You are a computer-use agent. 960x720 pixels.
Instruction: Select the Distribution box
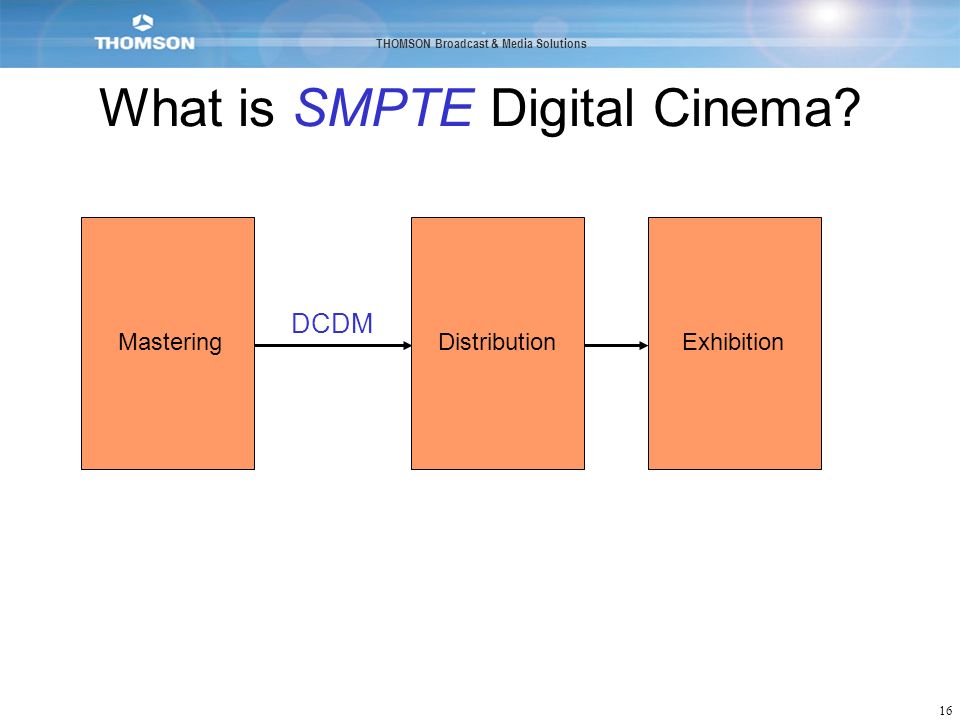498,343
